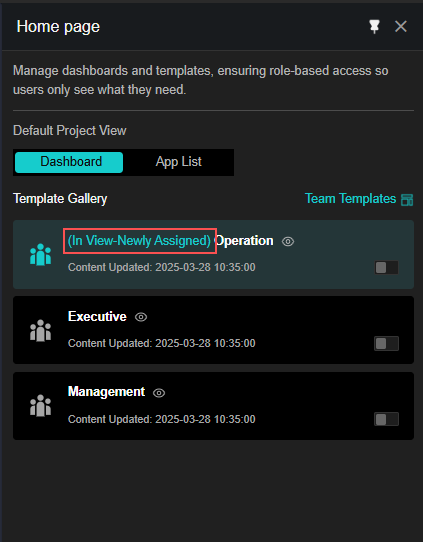Screen dimensions: 423x542
Task: Select the Dashboard default view tab
Action: (x=69, y=162)
